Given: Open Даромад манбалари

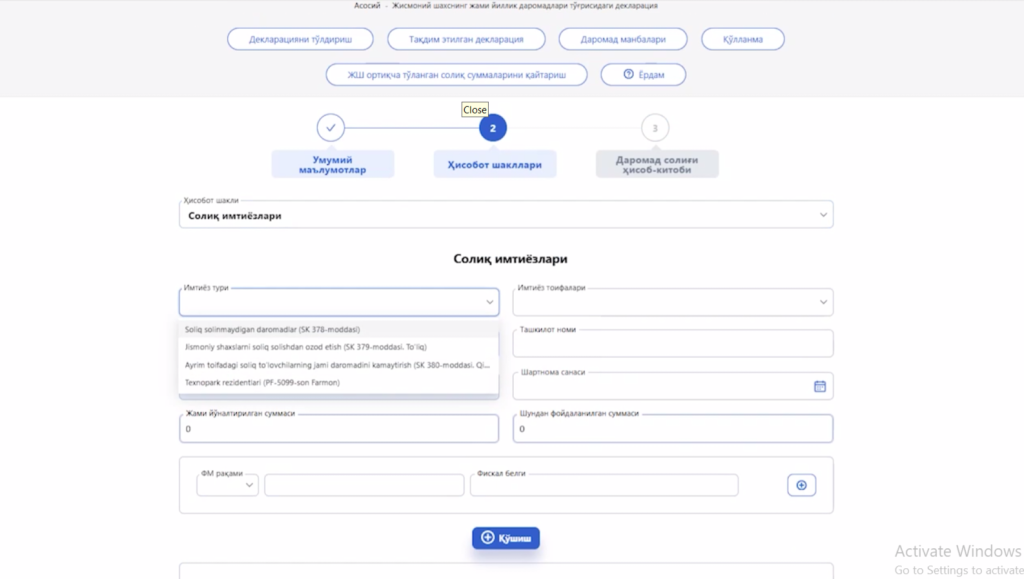Looking at the screenshot, I should tap(623, 39).
